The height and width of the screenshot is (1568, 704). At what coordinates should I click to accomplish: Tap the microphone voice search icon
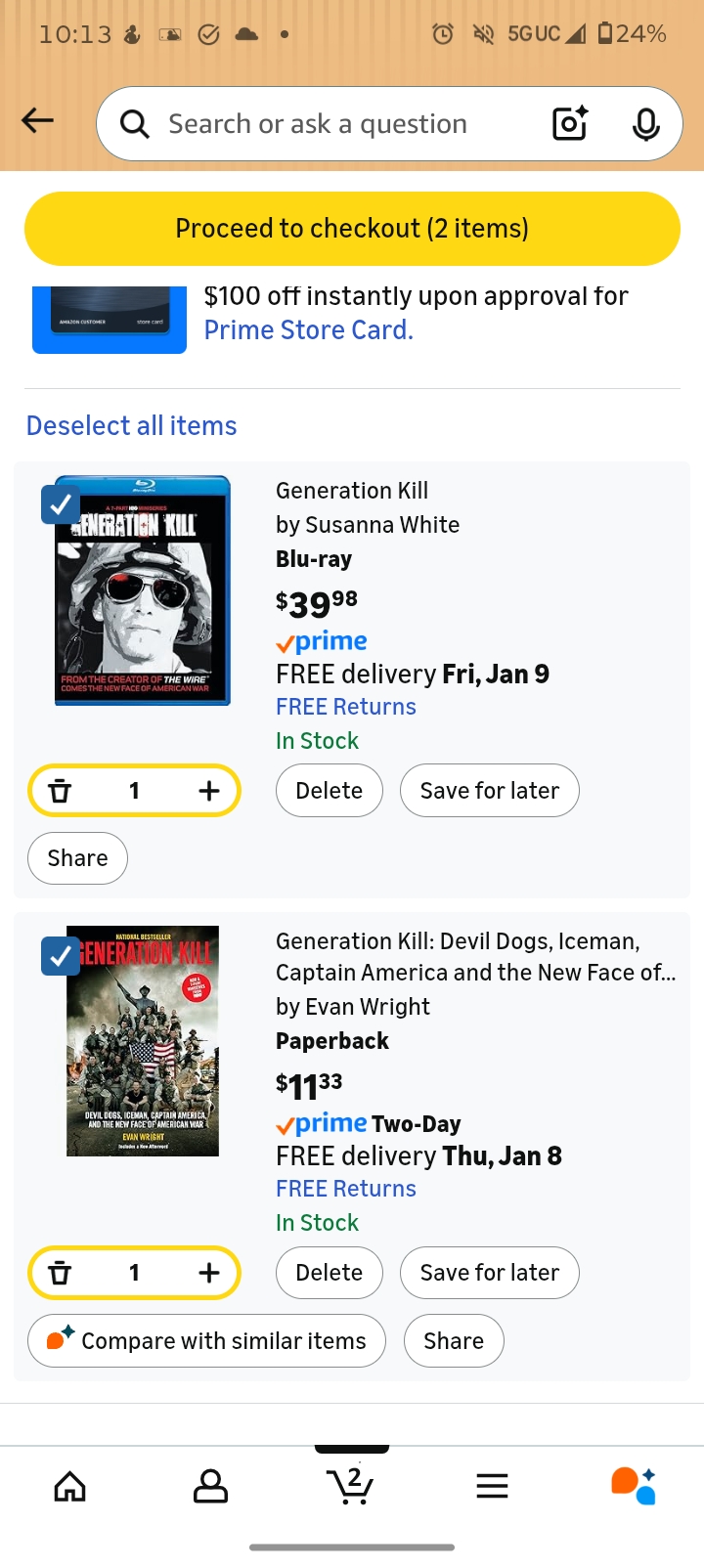click(645, 124)
